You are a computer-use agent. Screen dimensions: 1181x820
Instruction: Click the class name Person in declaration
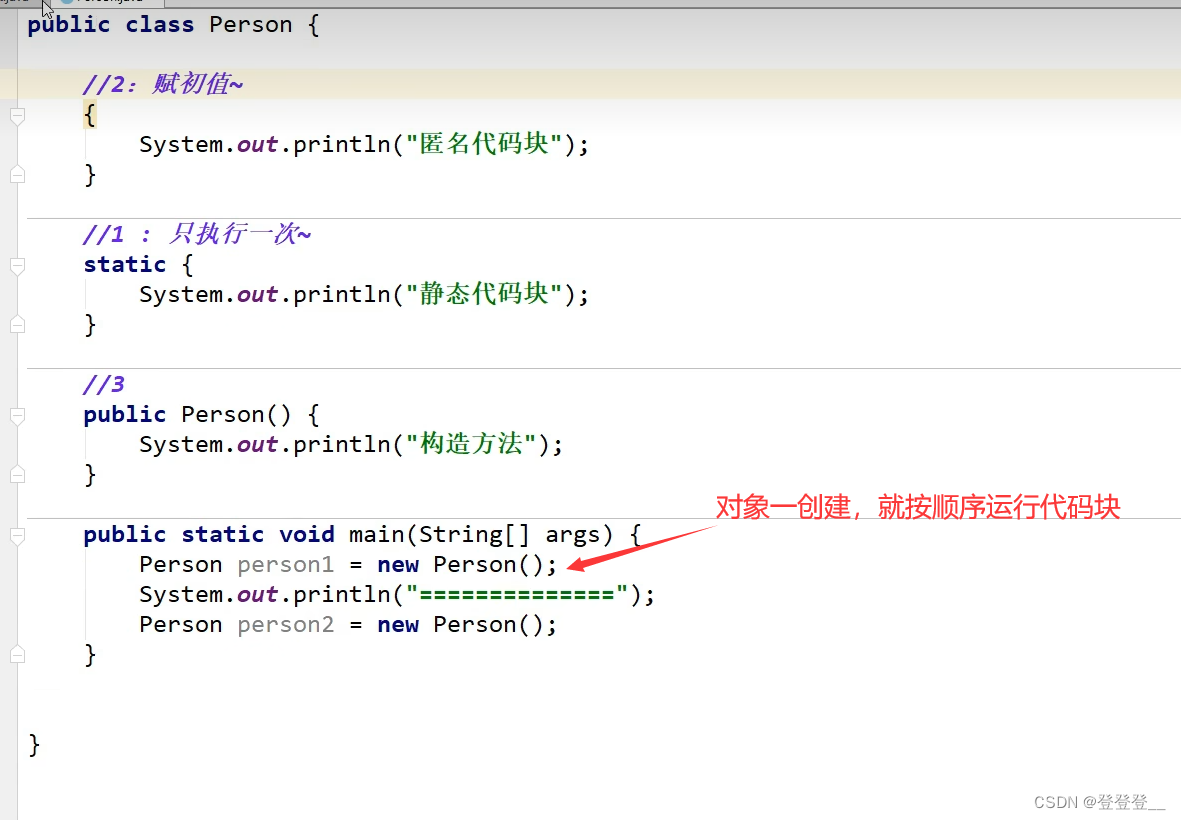[251, 25]
